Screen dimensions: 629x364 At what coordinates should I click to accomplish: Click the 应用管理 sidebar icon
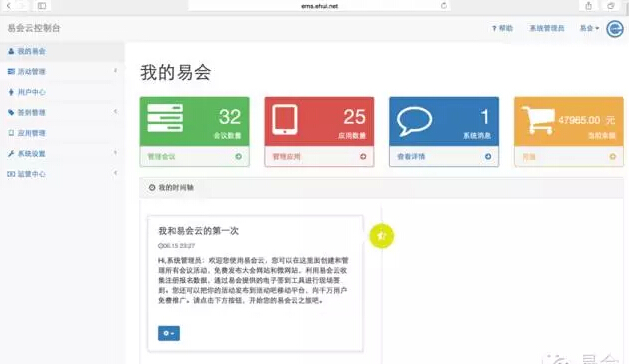pyautogui.click(x=11, y=133)
